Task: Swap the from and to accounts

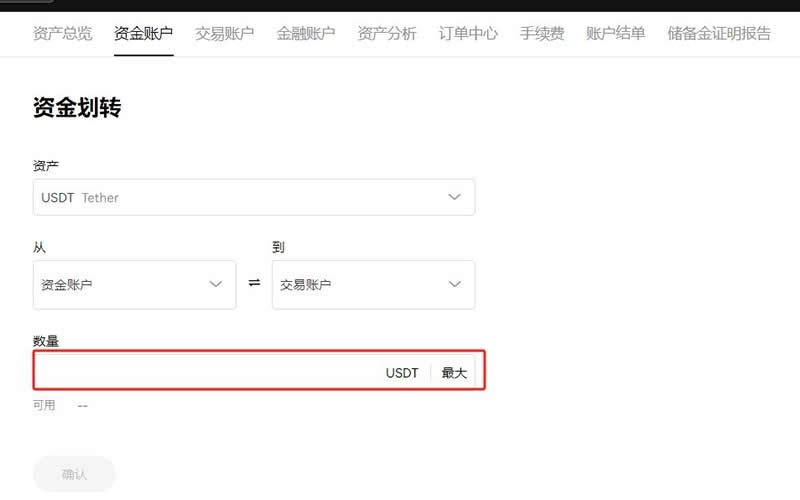Action: click(254, 284)
